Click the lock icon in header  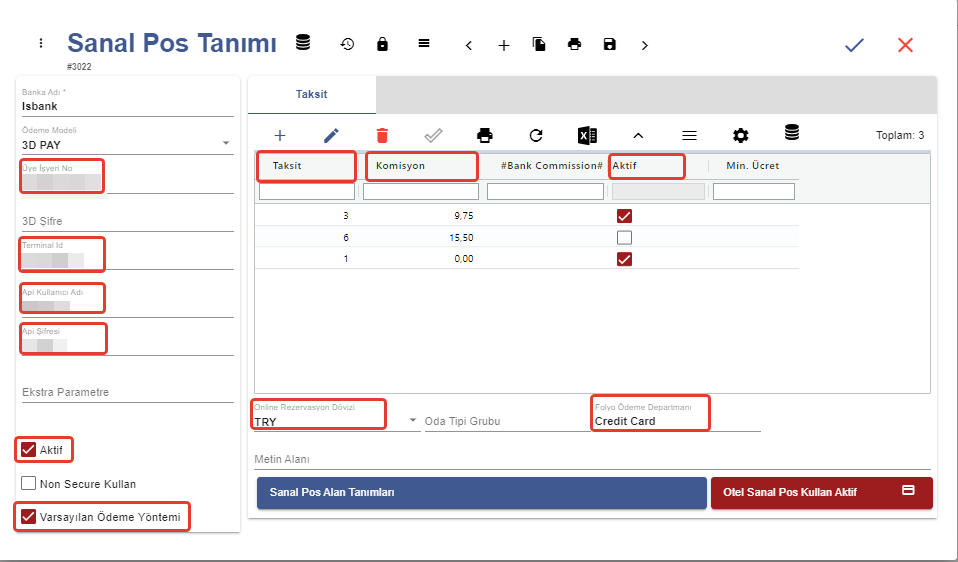(382, 44)
